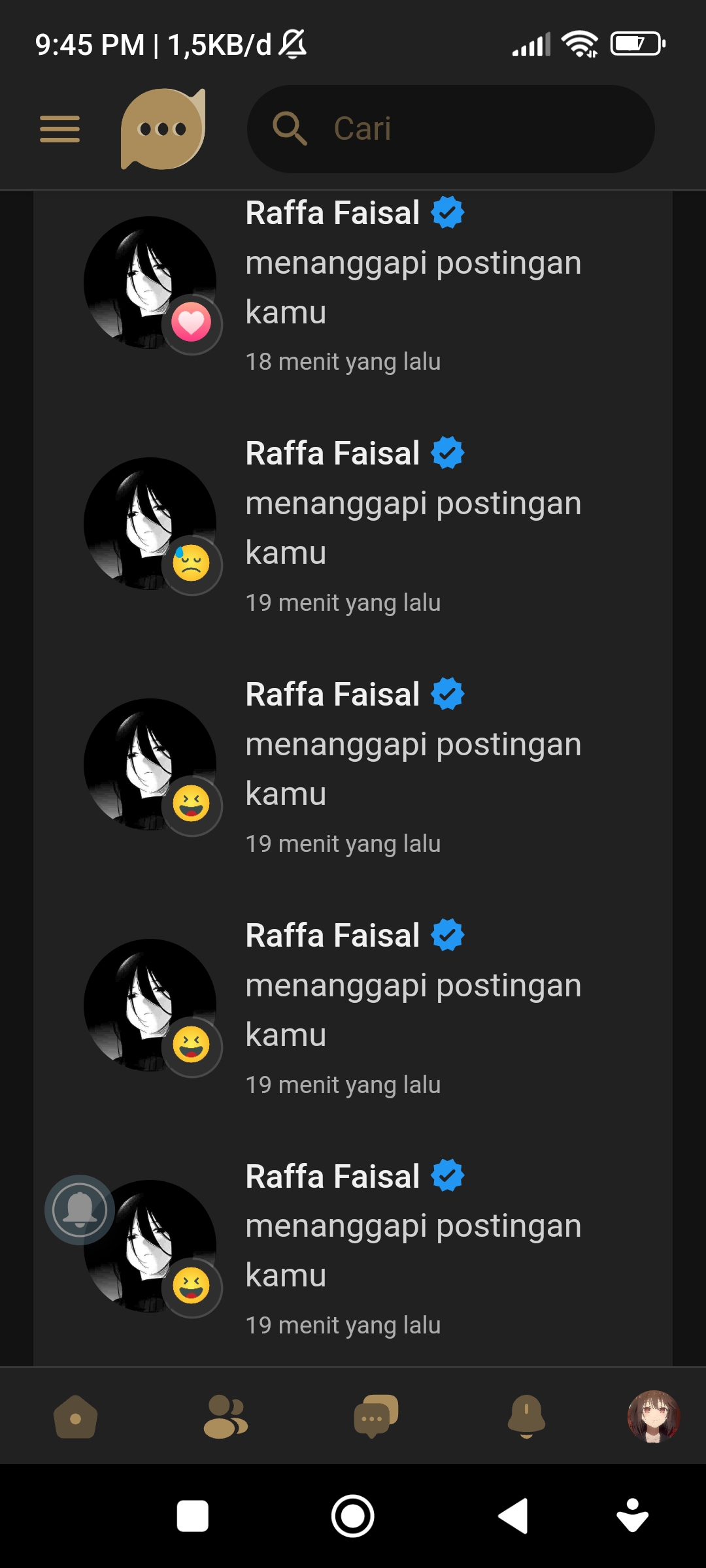706x1568 pixels.
Task: Tap the laughing emoji on the fourth notification
Action: (x=192, y=1045)
